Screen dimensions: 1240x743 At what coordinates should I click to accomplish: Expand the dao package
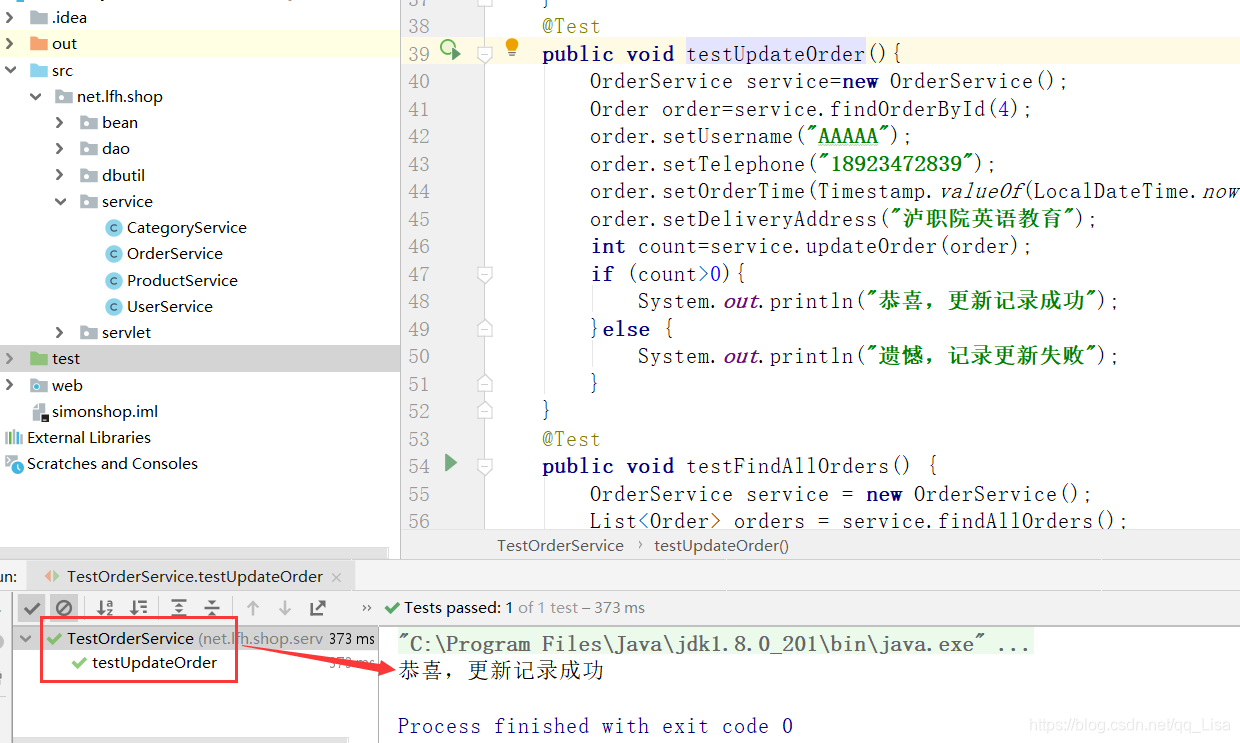coord(60,148)
